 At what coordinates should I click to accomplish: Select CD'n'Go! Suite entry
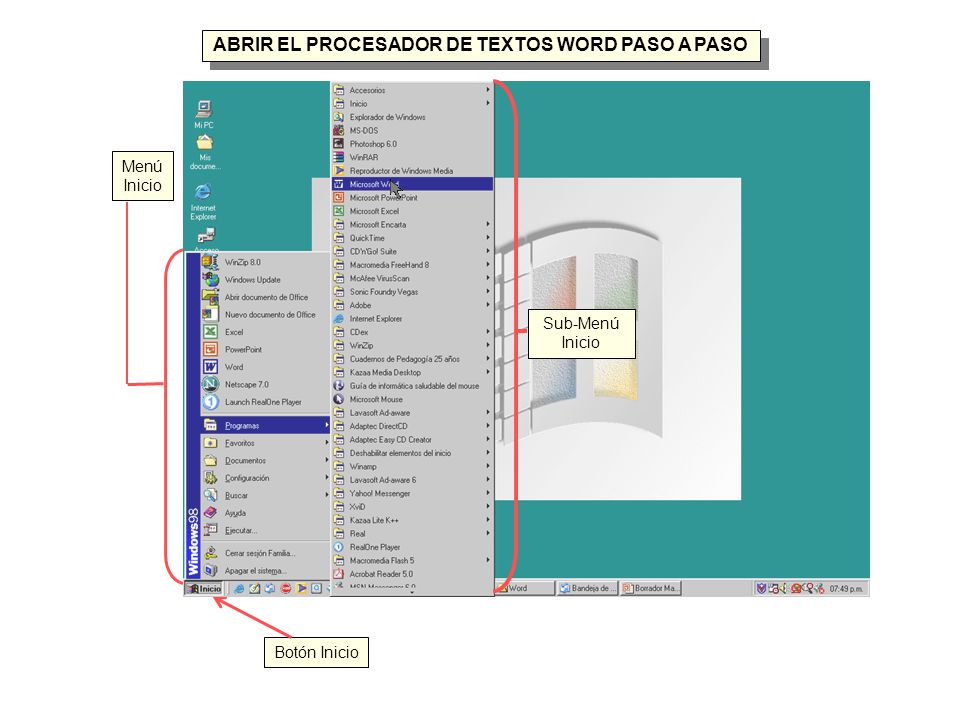pyautogui.click(x=413, y=251)
